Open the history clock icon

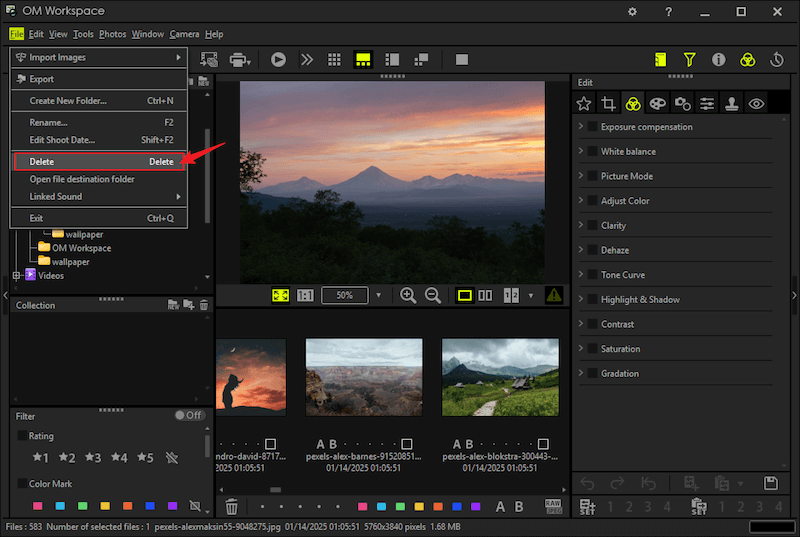click(777, 60)
